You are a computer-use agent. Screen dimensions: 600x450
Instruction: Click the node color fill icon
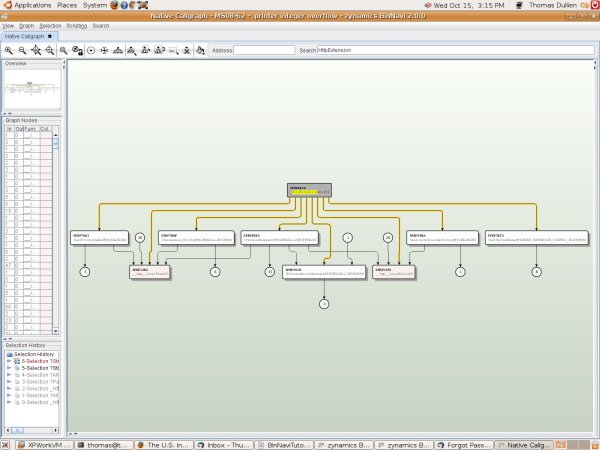(x=201, y=50)
